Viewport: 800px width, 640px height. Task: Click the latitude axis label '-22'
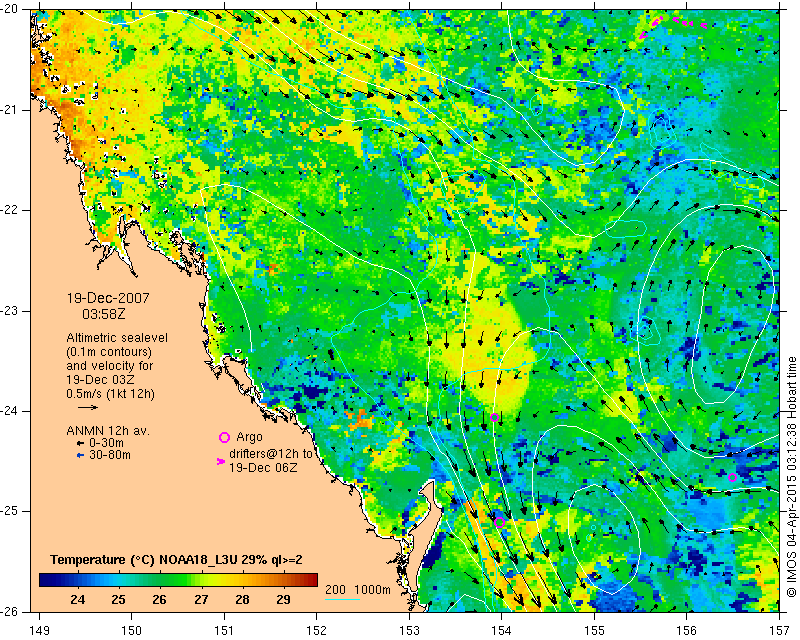tap(10, 210)
